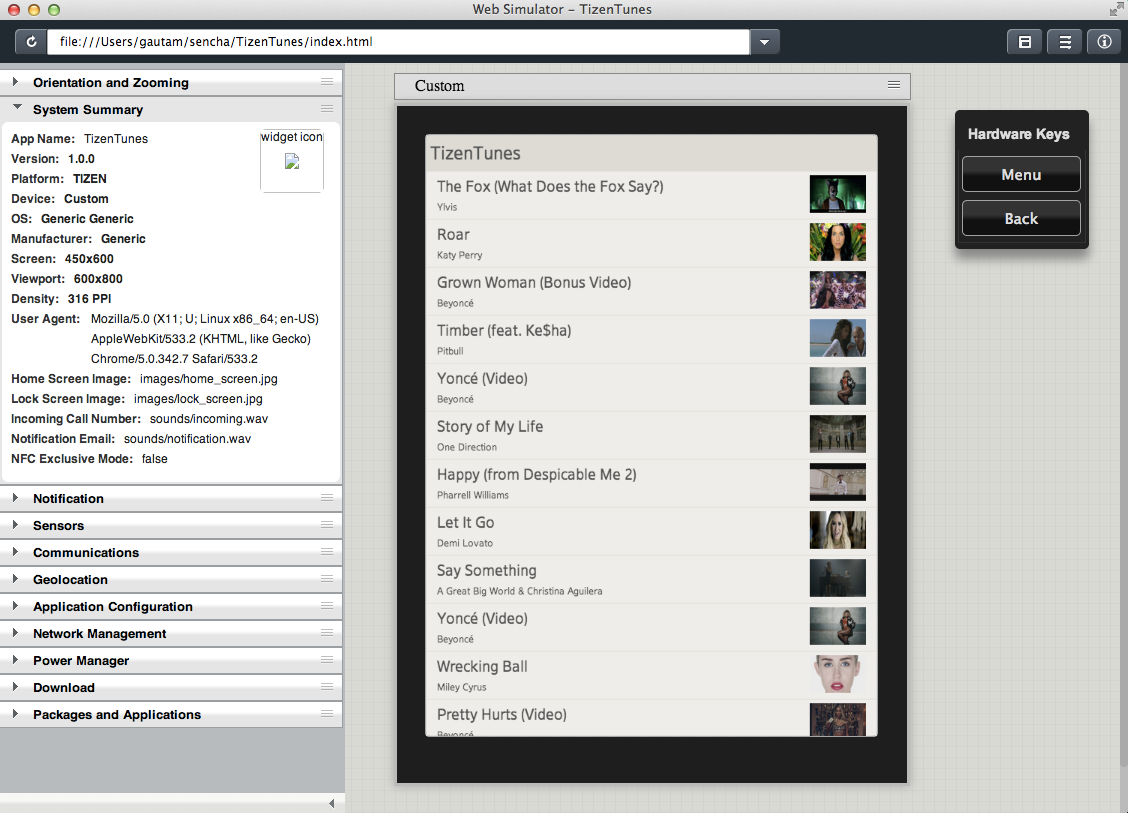Click the Happy video thumbnail
1128x813 pixels.
[x=837, y=482]
